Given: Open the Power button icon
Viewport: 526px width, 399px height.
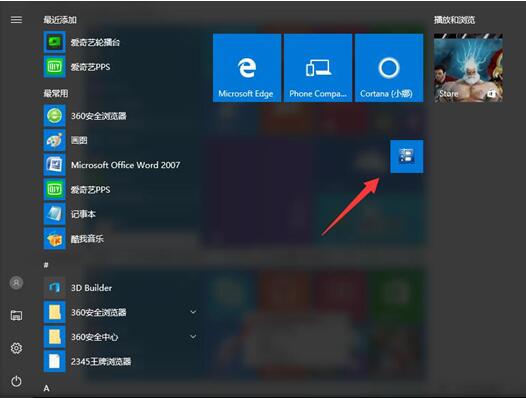Looking at the screenshot, I should [16, 381].
